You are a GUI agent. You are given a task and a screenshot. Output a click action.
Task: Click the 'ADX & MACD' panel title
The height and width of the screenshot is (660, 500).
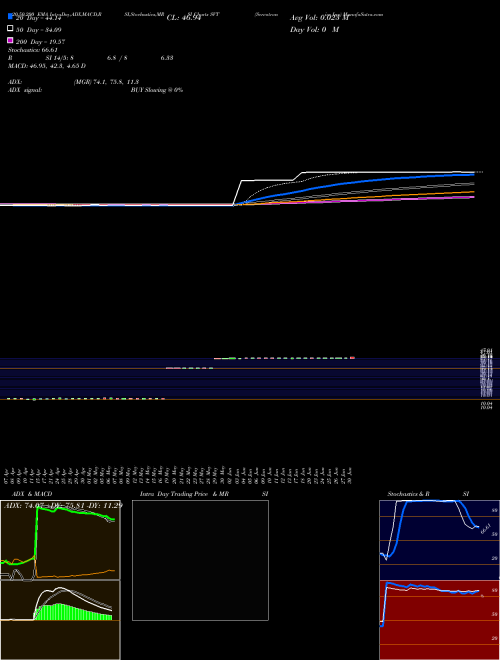pyautogui.click(x=32, y=494)
